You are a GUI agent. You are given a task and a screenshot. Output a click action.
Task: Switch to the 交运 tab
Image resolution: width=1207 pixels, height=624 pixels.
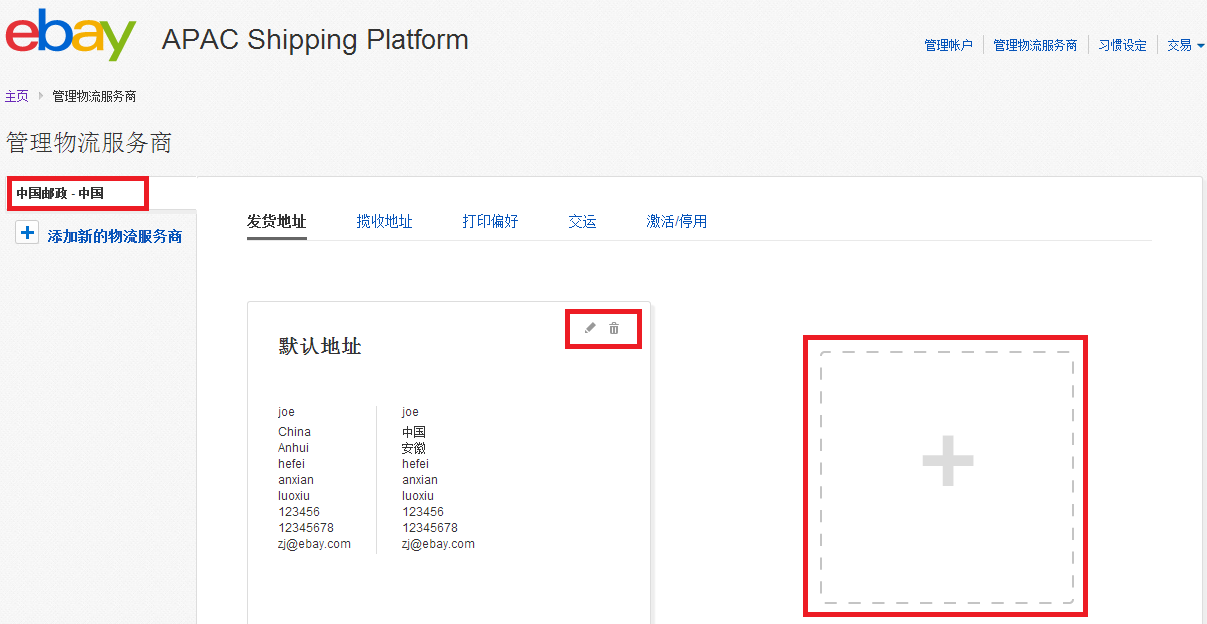pyautogui.click(x=582, y=221)
